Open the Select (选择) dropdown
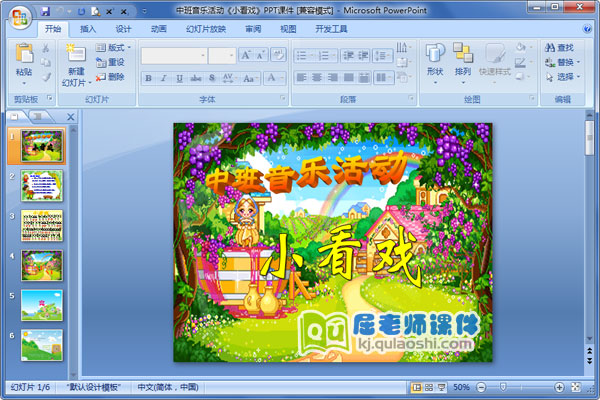This screenshot has height=400, width=600. point(564,76)
